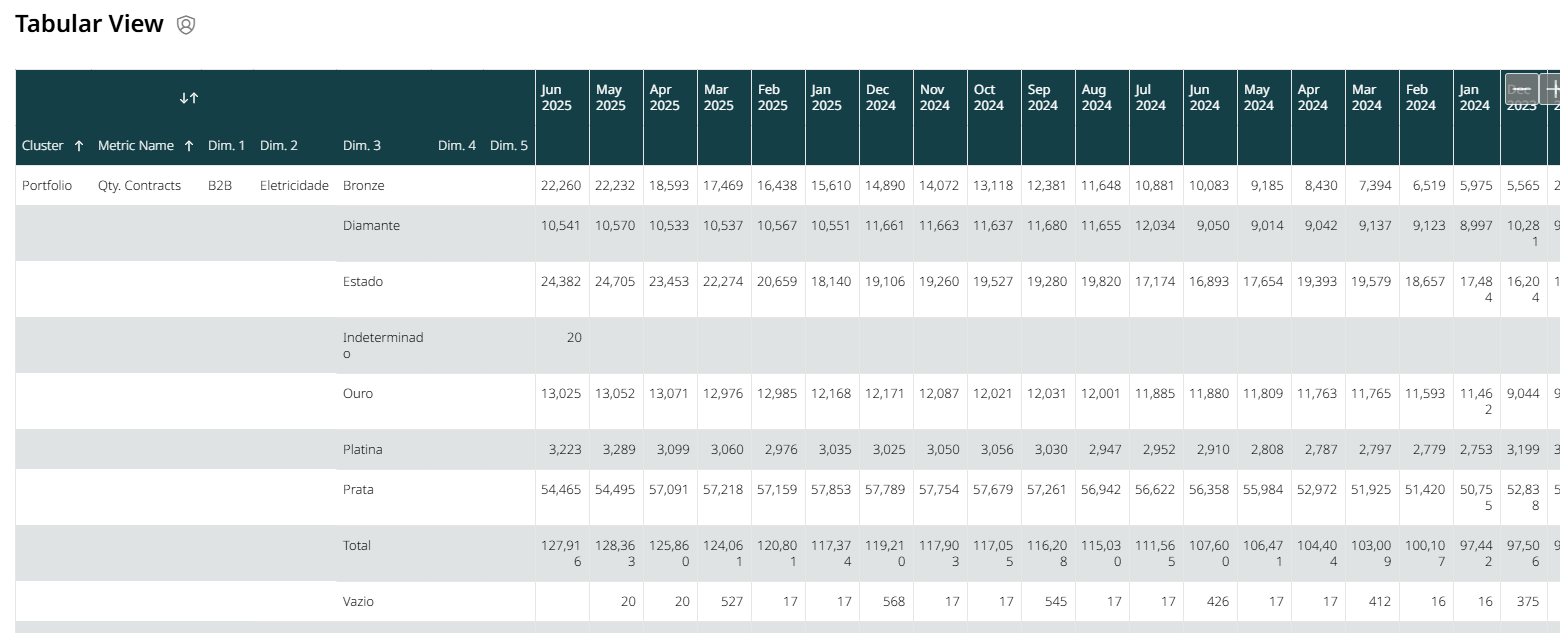
Task: Select the May 2024 column header
Action: coord(1258,98)
